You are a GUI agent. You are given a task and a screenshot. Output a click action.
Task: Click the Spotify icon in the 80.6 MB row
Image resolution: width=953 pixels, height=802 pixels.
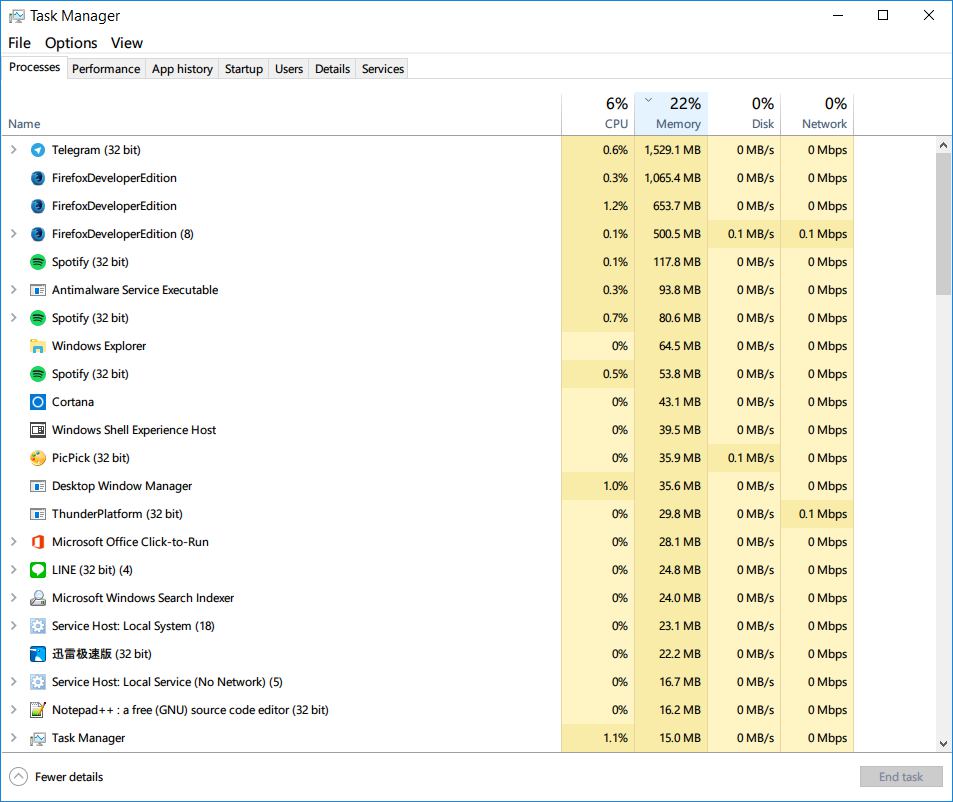pos(38,318)
